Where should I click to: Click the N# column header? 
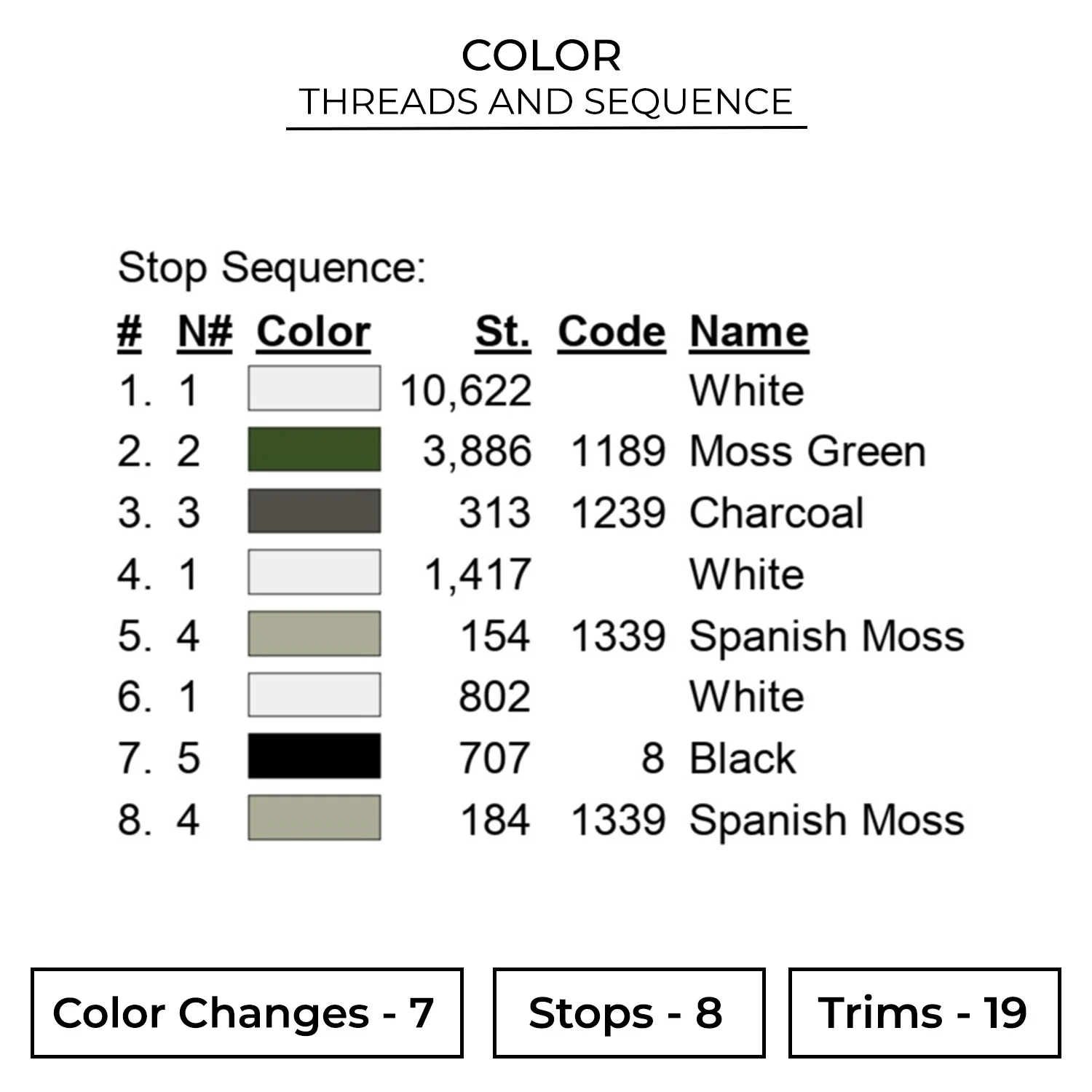pos(205,332)
